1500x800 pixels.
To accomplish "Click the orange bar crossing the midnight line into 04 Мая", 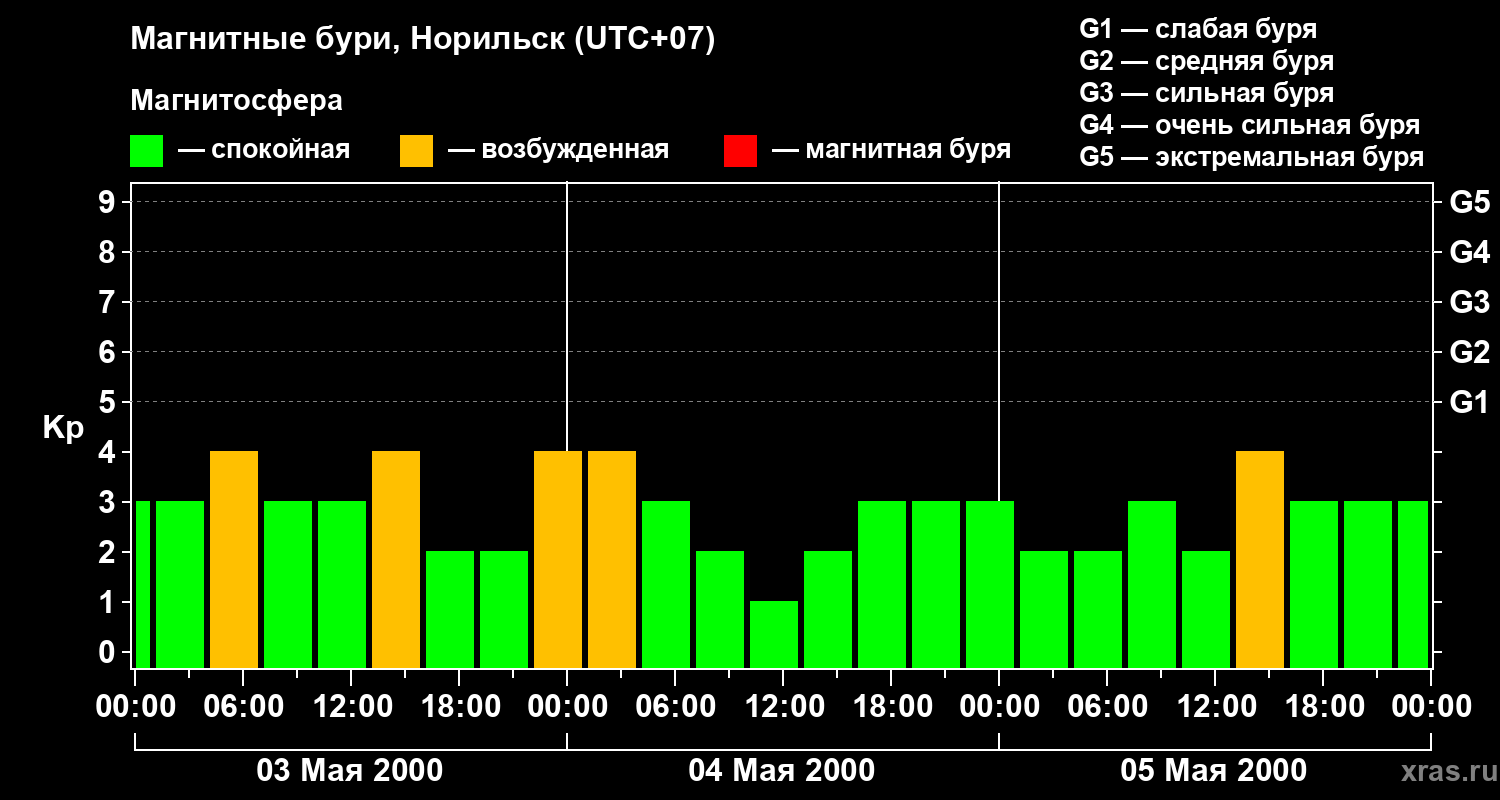I will coord(558,559).
